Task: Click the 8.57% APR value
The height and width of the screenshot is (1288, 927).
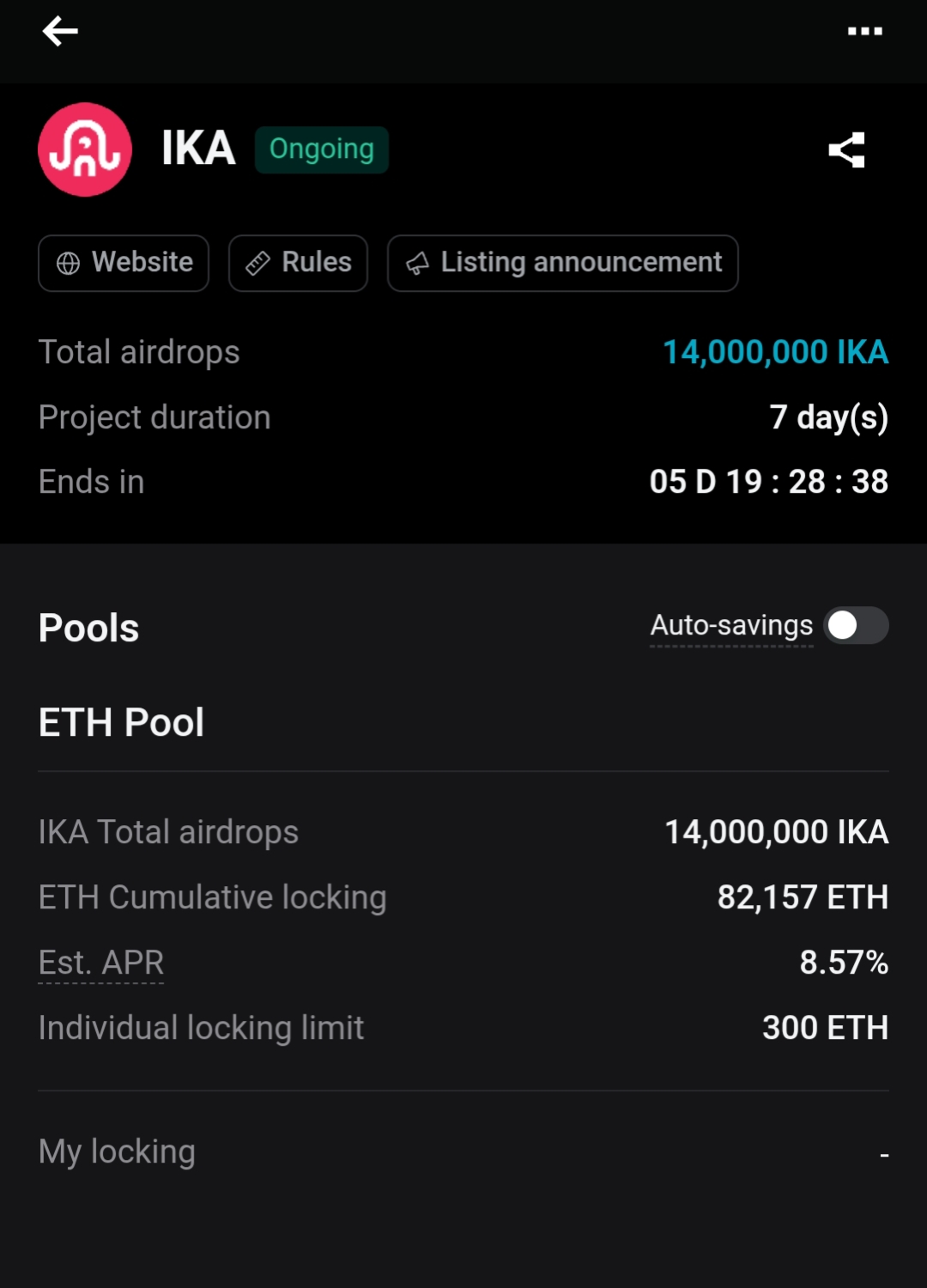Action: pyautogui.click(x=844, y=963)
